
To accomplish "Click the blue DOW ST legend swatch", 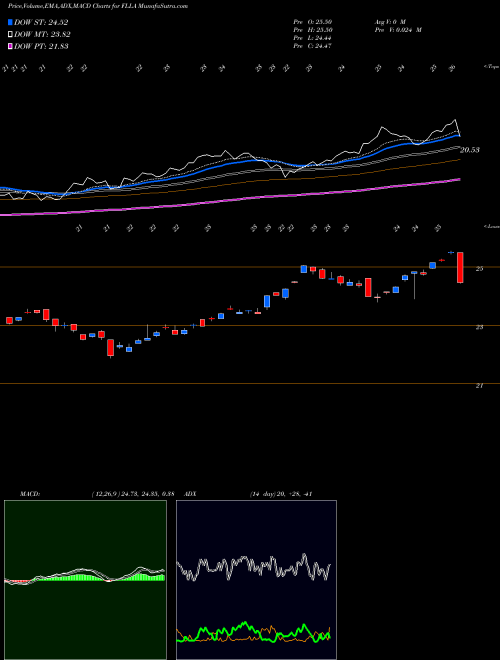I will [10, 22].
